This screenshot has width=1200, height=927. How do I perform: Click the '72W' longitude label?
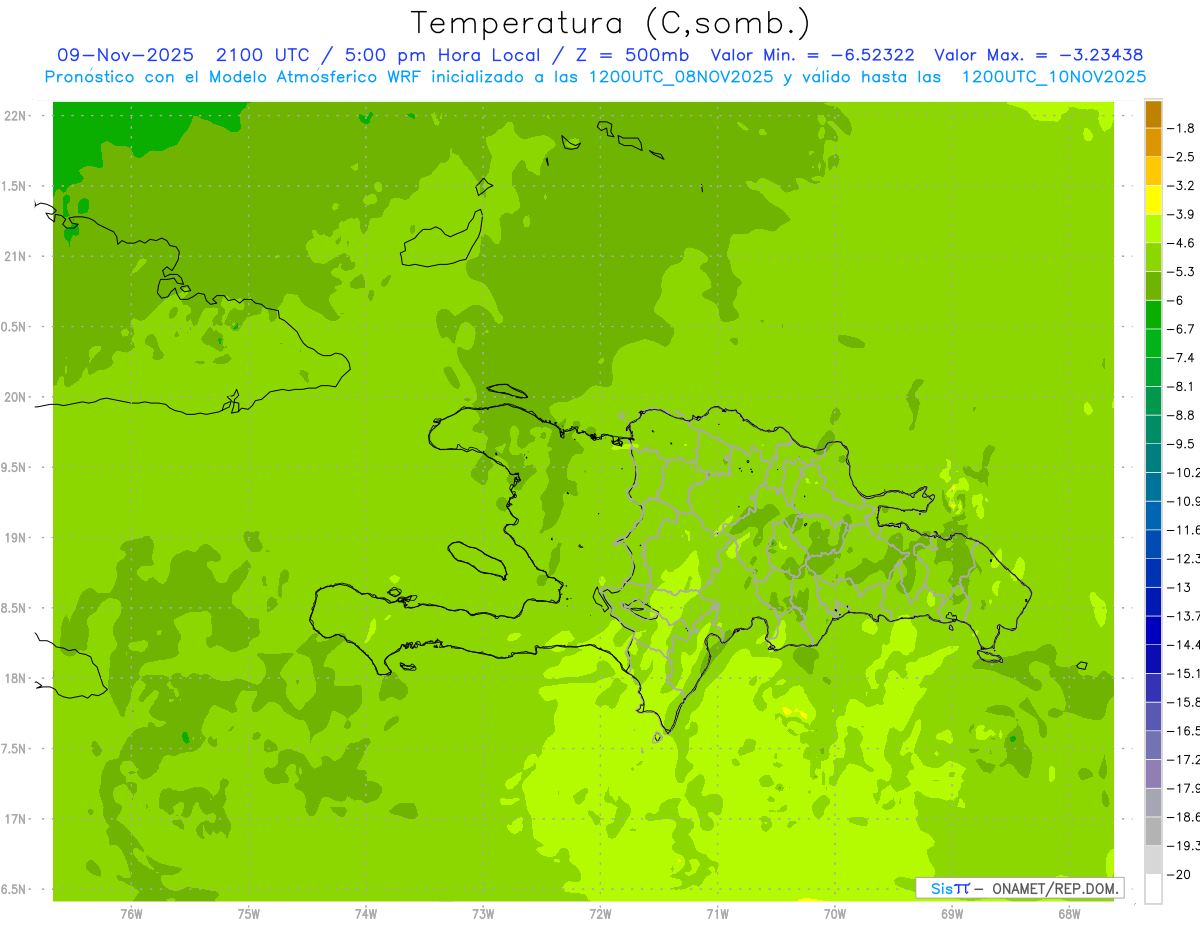click(x=600, y=913)
